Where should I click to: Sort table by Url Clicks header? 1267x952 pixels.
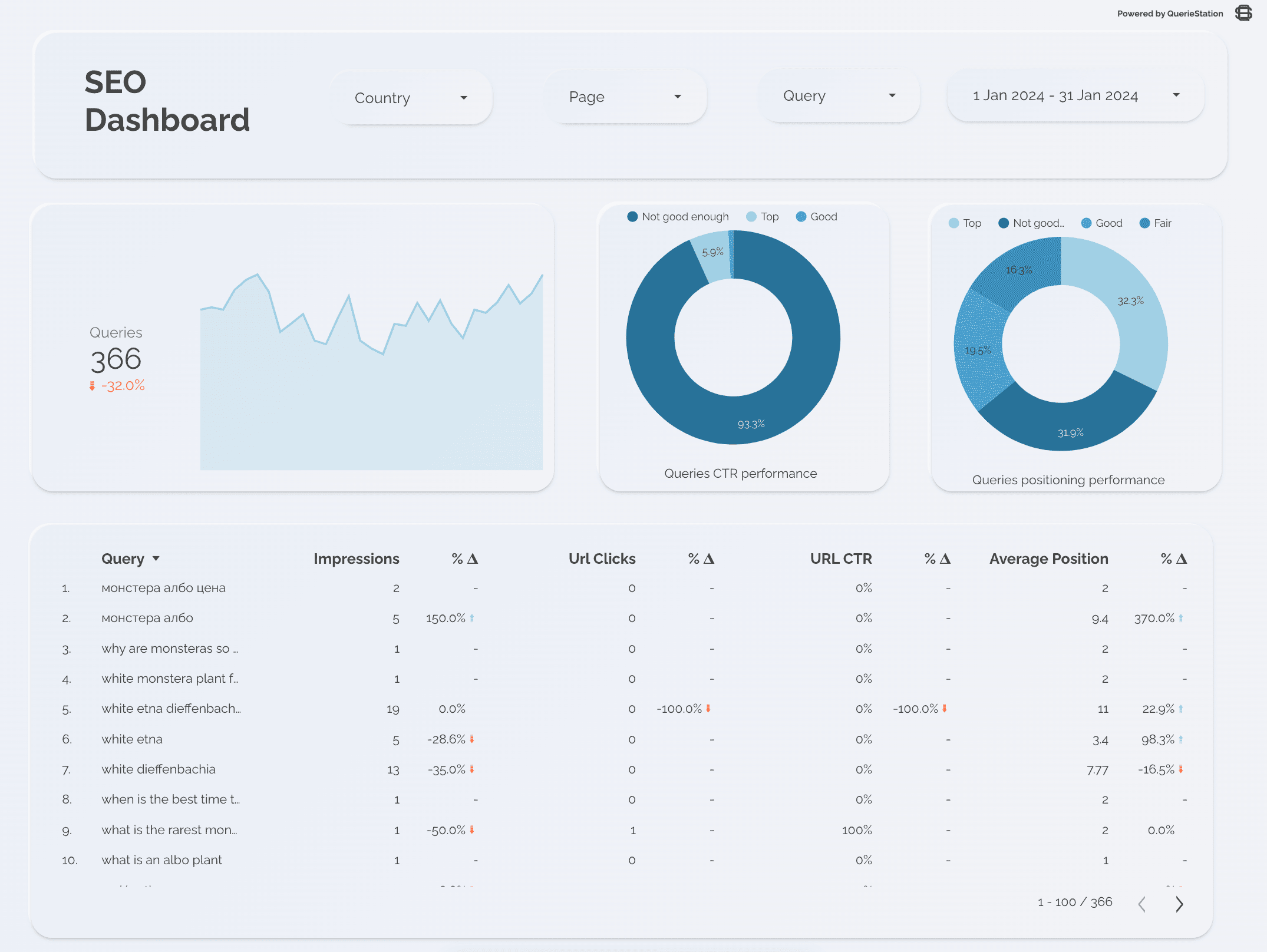602,558
